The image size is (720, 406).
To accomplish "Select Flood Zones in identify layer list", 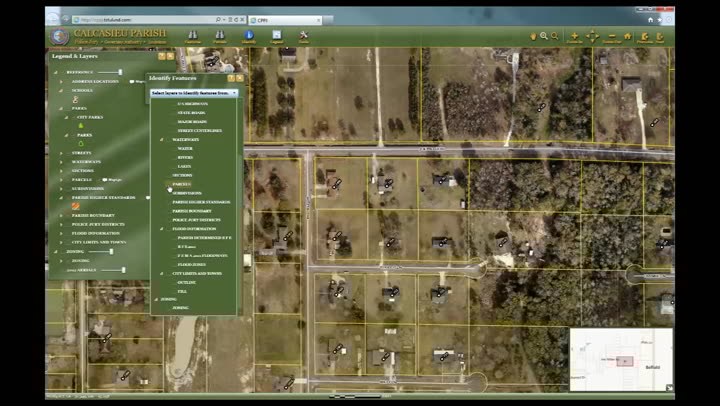I will tap(191, 265).
